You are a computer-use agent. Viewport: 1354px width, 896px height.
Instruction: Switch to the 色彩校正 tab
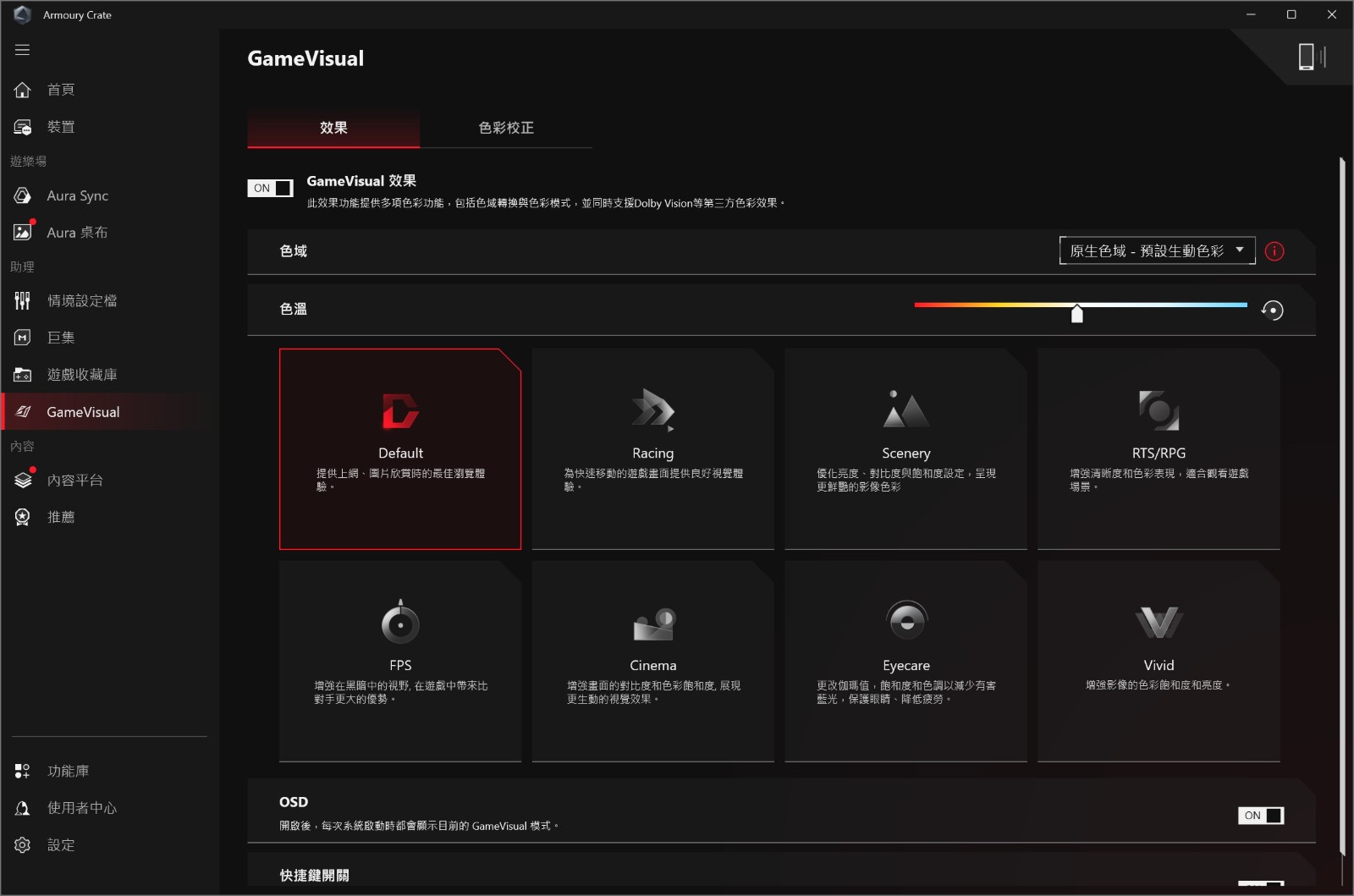(x=506, y=128)
